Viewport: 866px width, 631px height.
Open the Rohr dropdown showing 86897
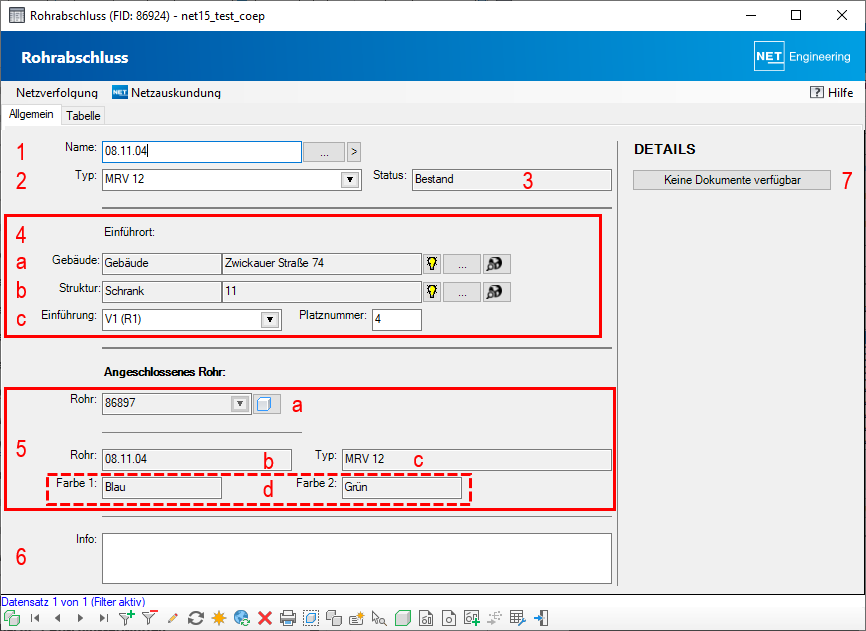(x=239, y=404)
